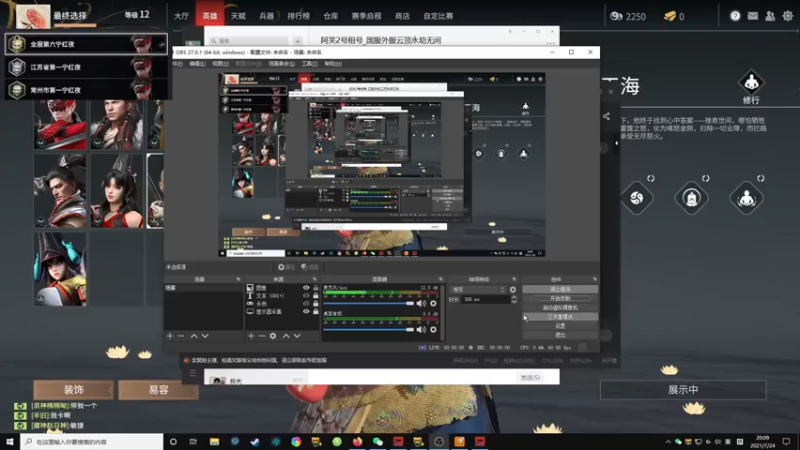The width and height of the screenshot is (800, 450).
Task: Undock the sources panel via its corner icon
Action: click(x=314, y=279)
